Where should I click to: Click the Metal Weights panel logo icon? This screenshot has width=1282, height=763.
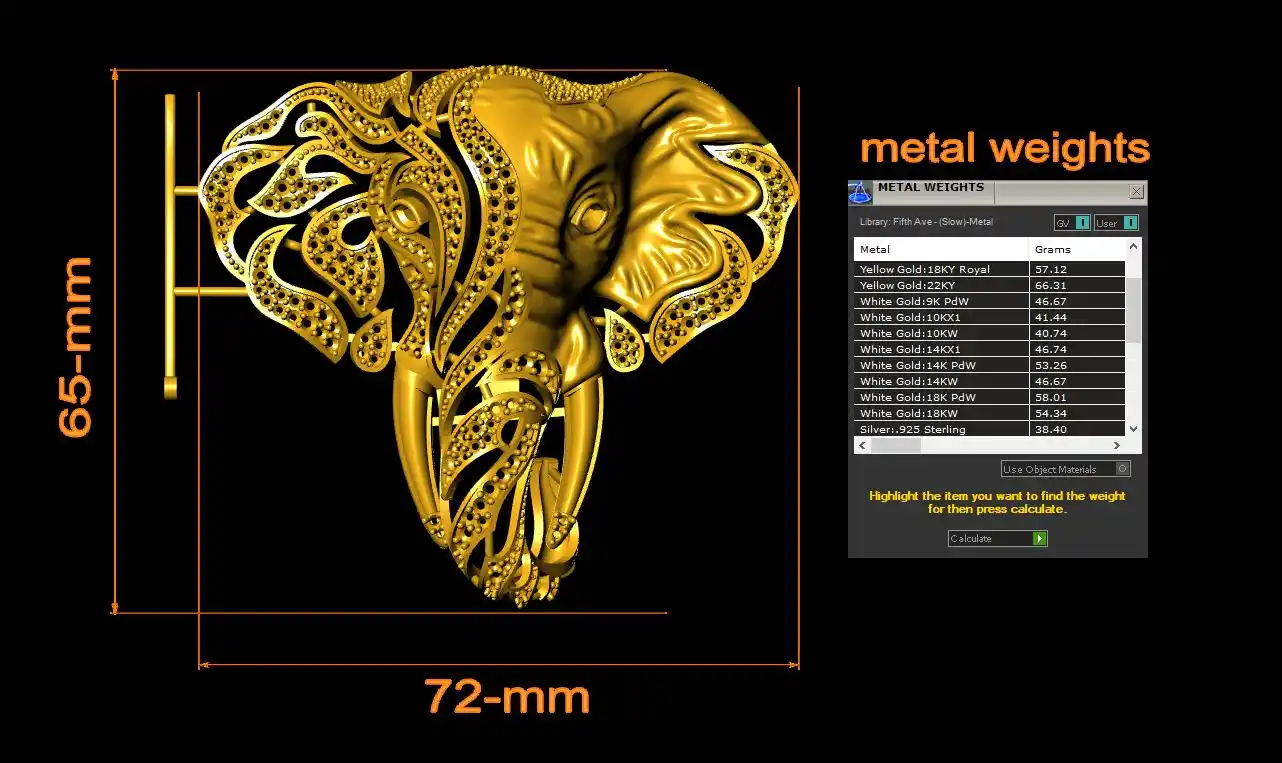point(860,192)
